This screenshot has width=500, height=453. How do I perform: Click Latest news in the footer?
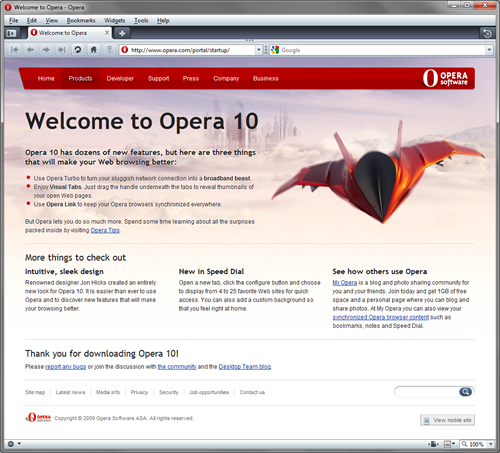click(70, 392)
